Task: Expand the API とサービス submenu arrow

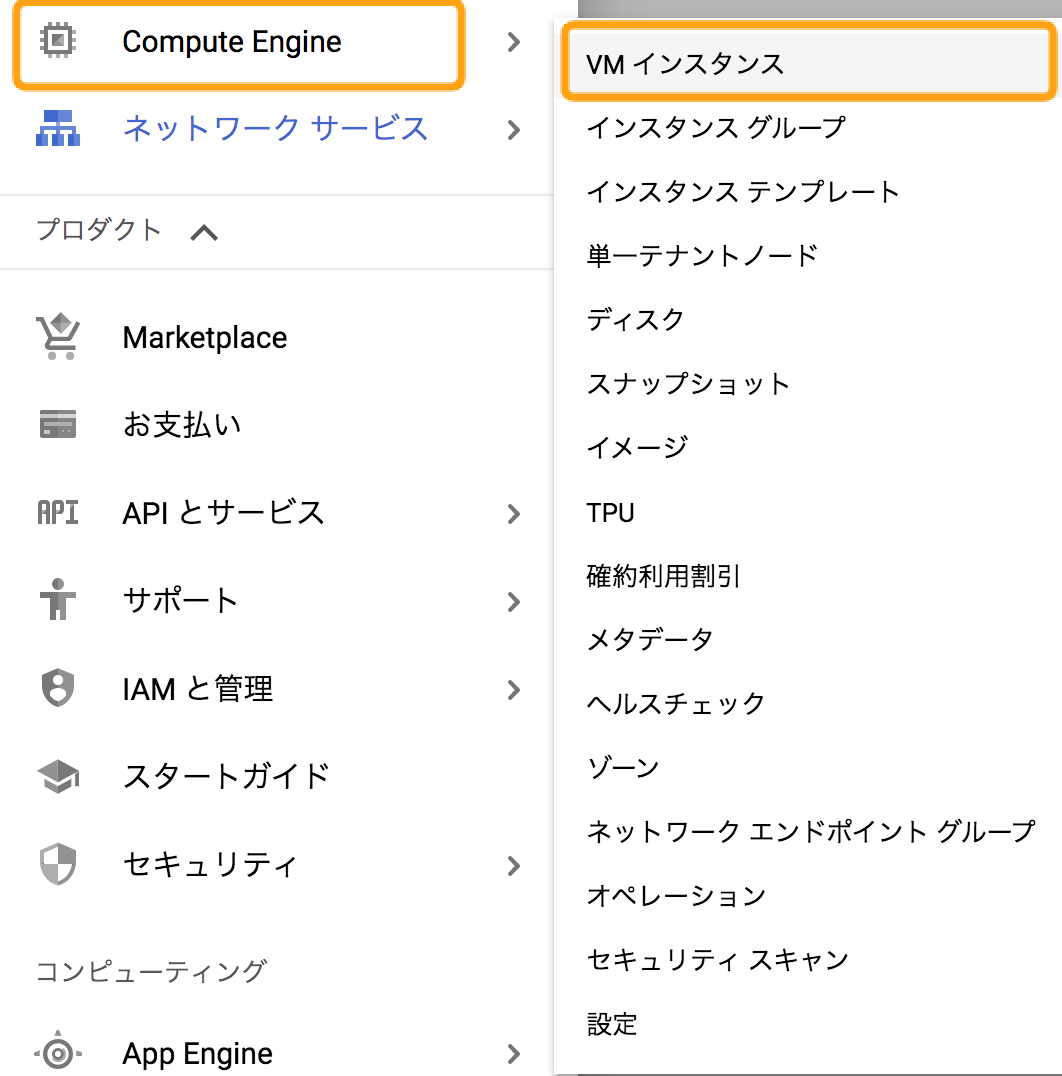Action: [x=514, y=514]
